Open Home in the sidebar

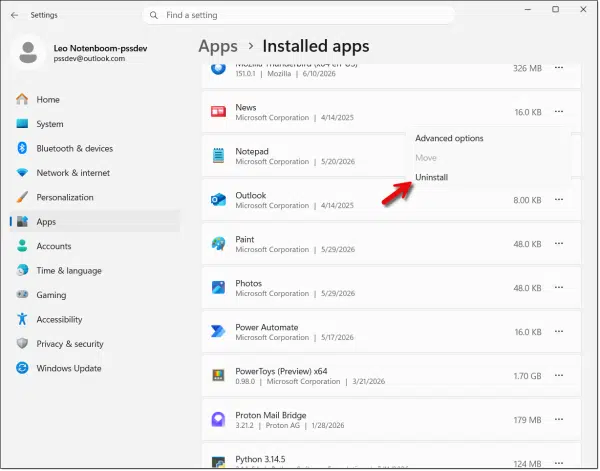(x=95, y=99)
